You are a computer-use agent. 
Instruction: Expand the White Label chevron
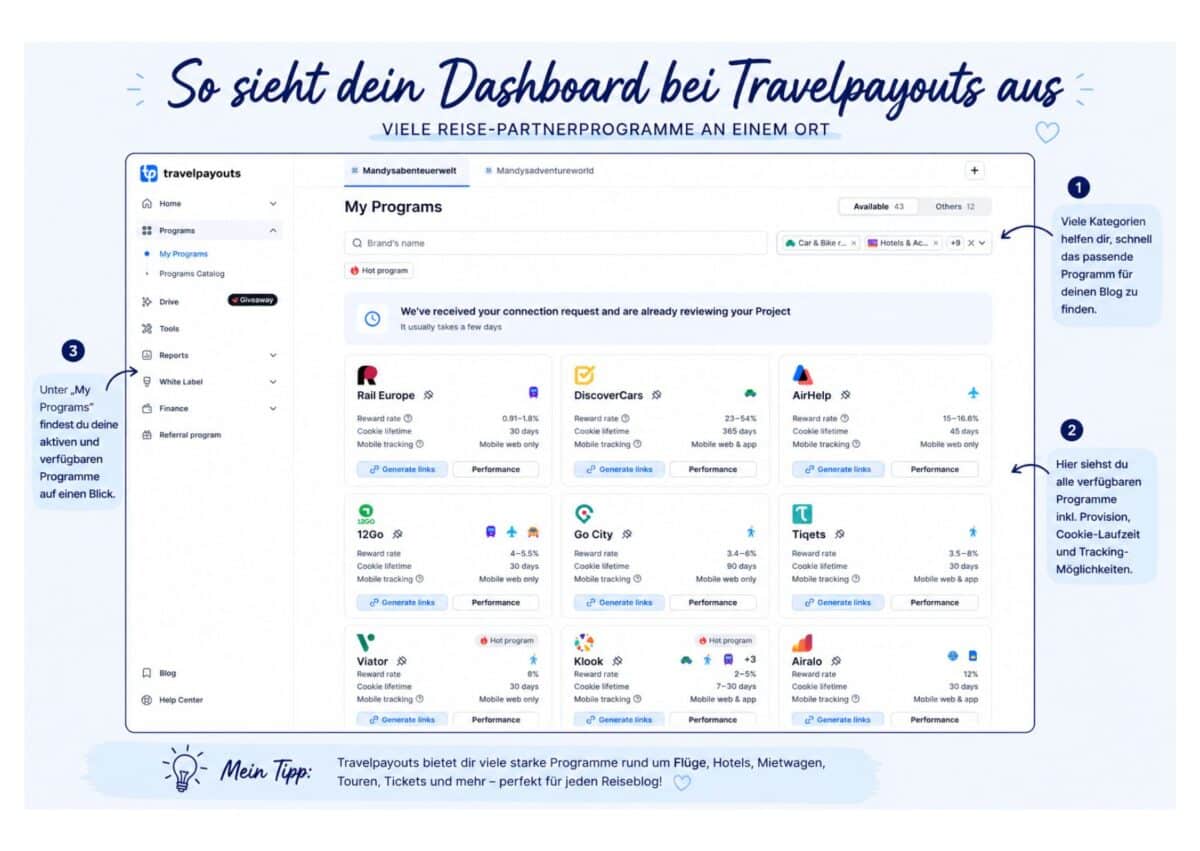tap(273, 382)
